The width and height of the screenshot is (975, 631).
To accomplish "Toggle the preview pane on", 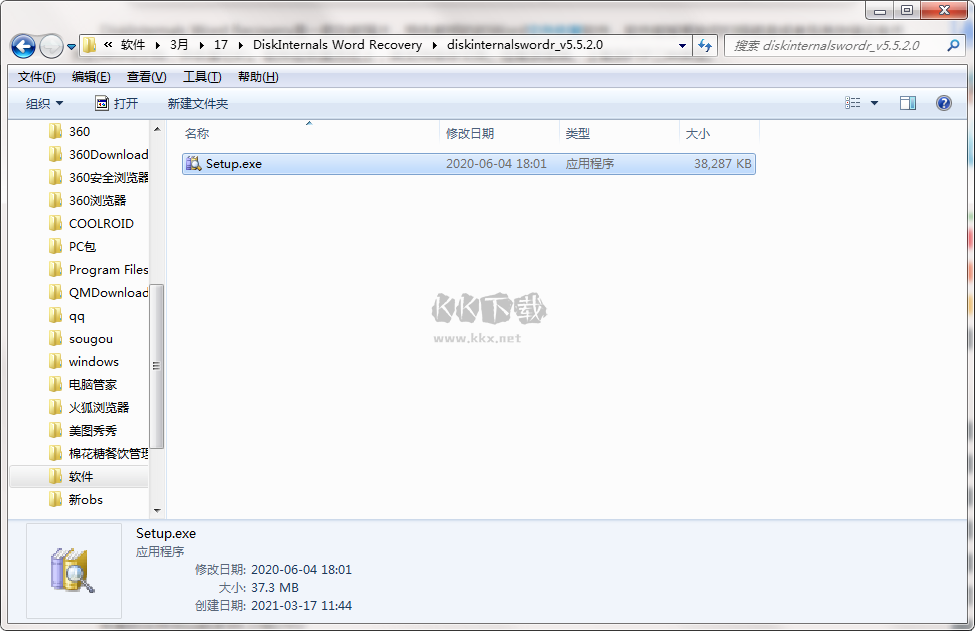I will (908, 102).
